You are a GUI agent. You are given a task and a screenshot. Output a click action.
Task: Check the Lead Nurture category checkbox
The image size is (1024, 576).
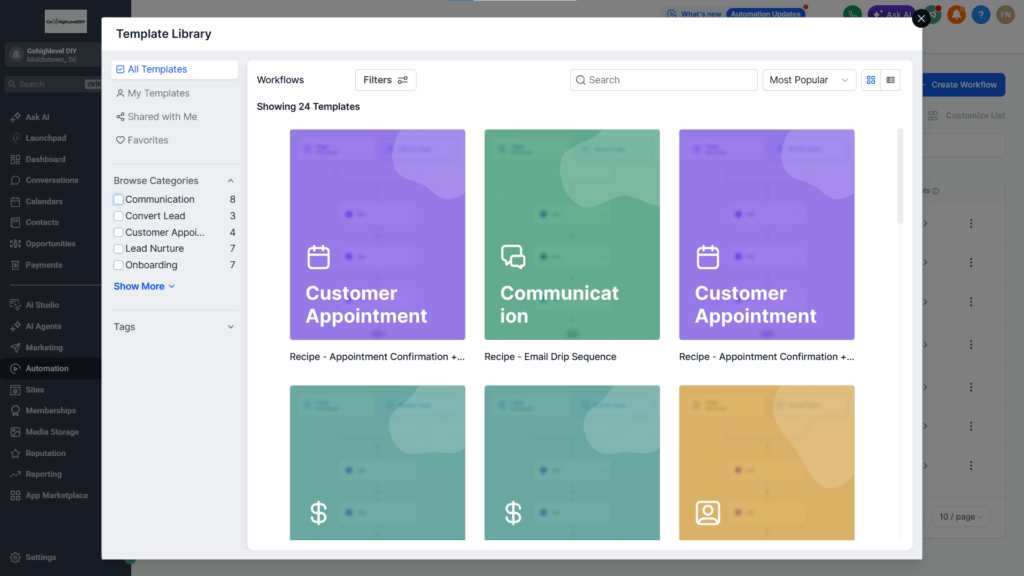click(118, 248)
